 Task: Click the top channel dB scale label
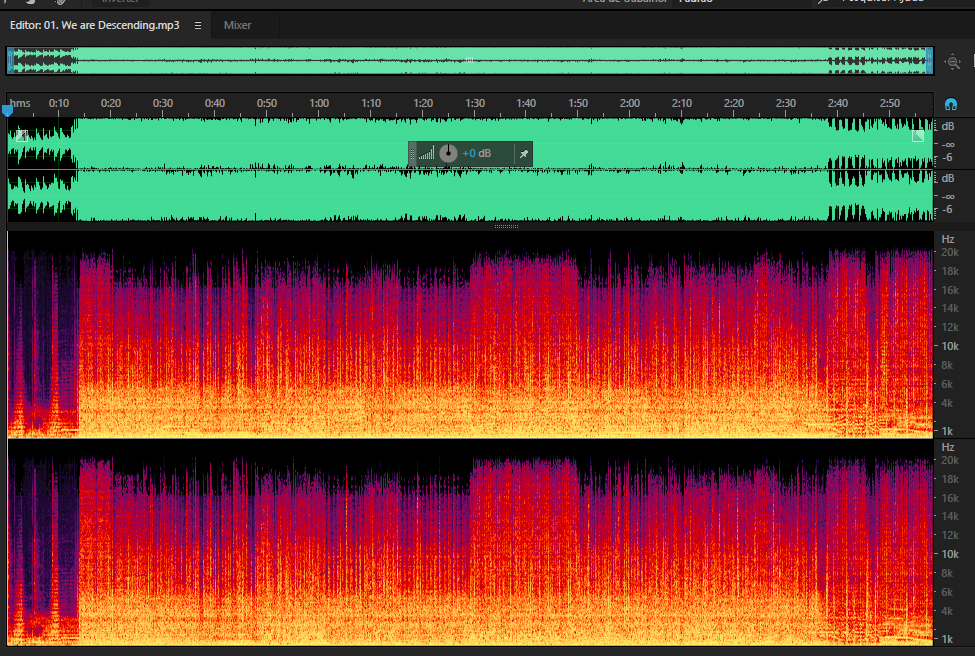click(948, 126)
